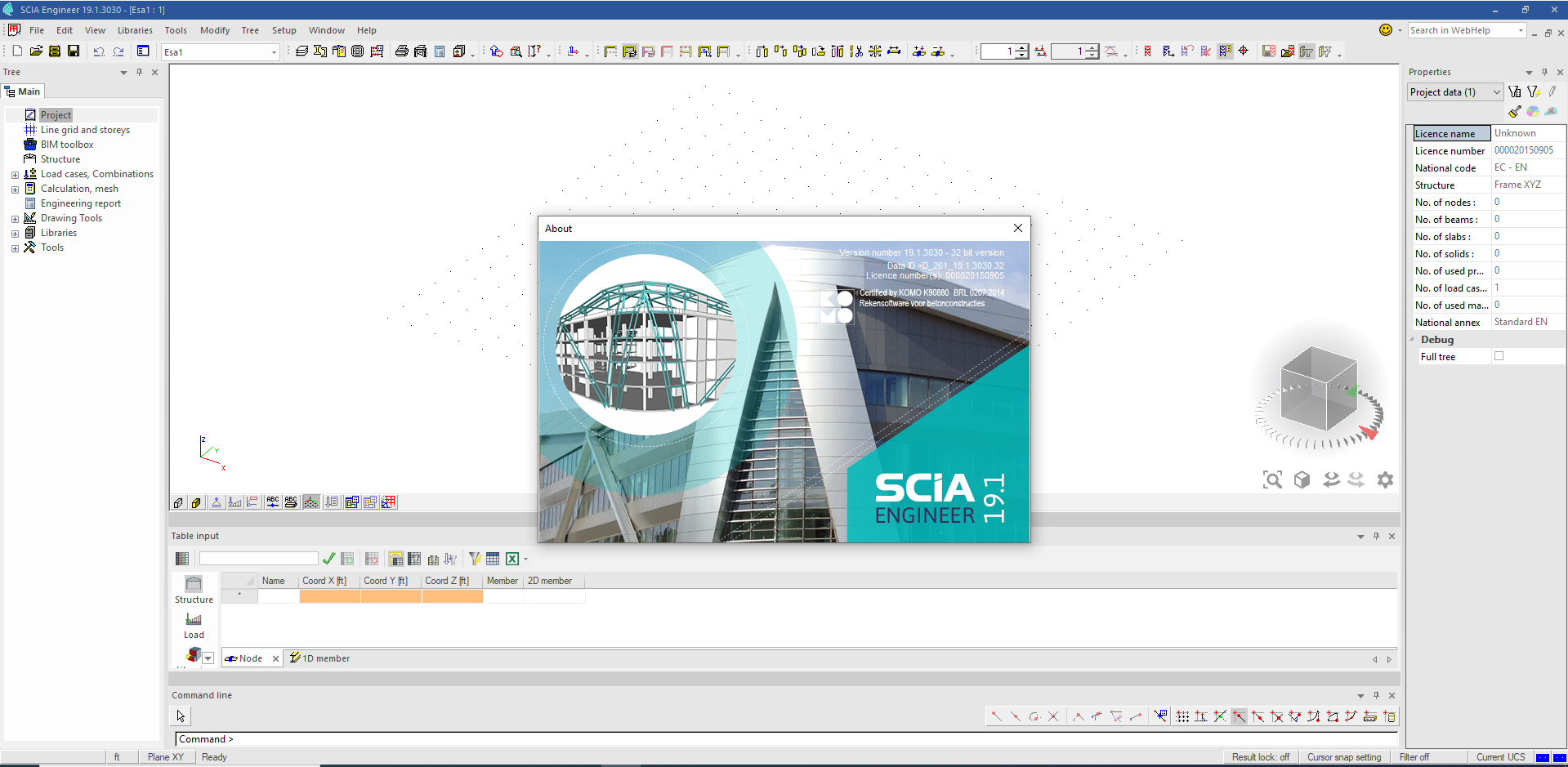
Task: Open the File menu
Action: click(37, 30)
